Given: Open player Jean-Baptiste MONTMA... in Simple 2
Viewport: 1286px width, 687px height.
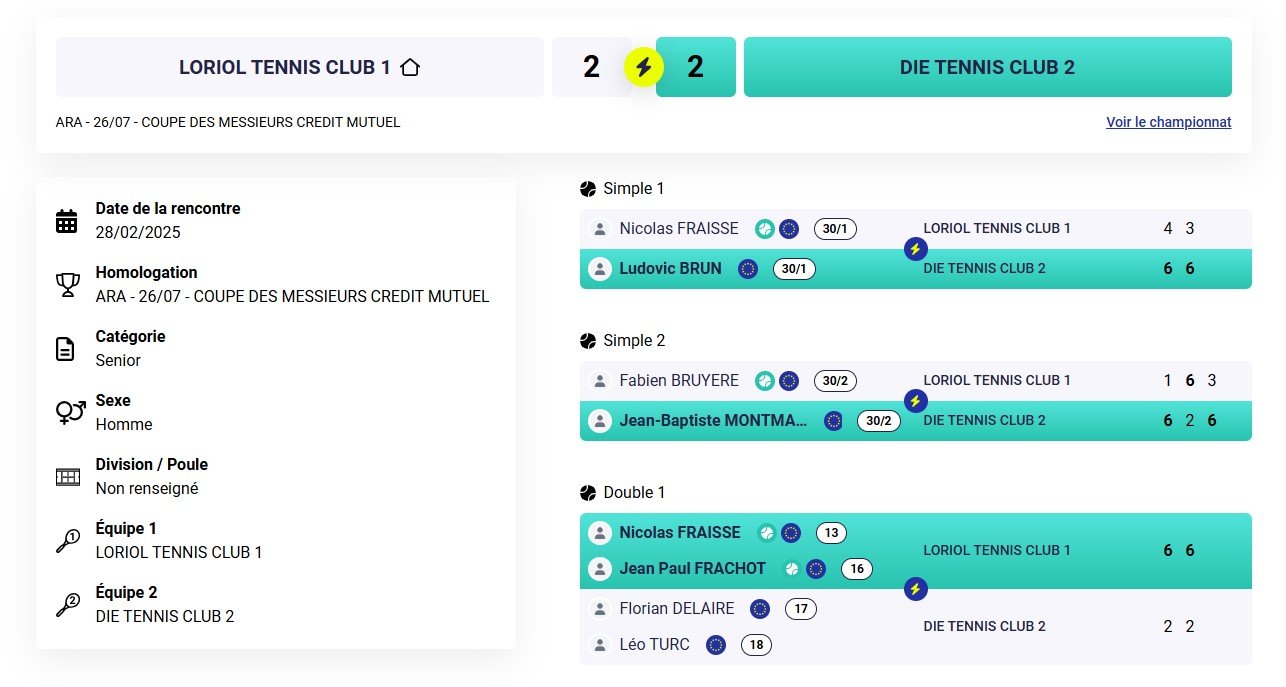Looking at the screenshot, I should point(713,421).
